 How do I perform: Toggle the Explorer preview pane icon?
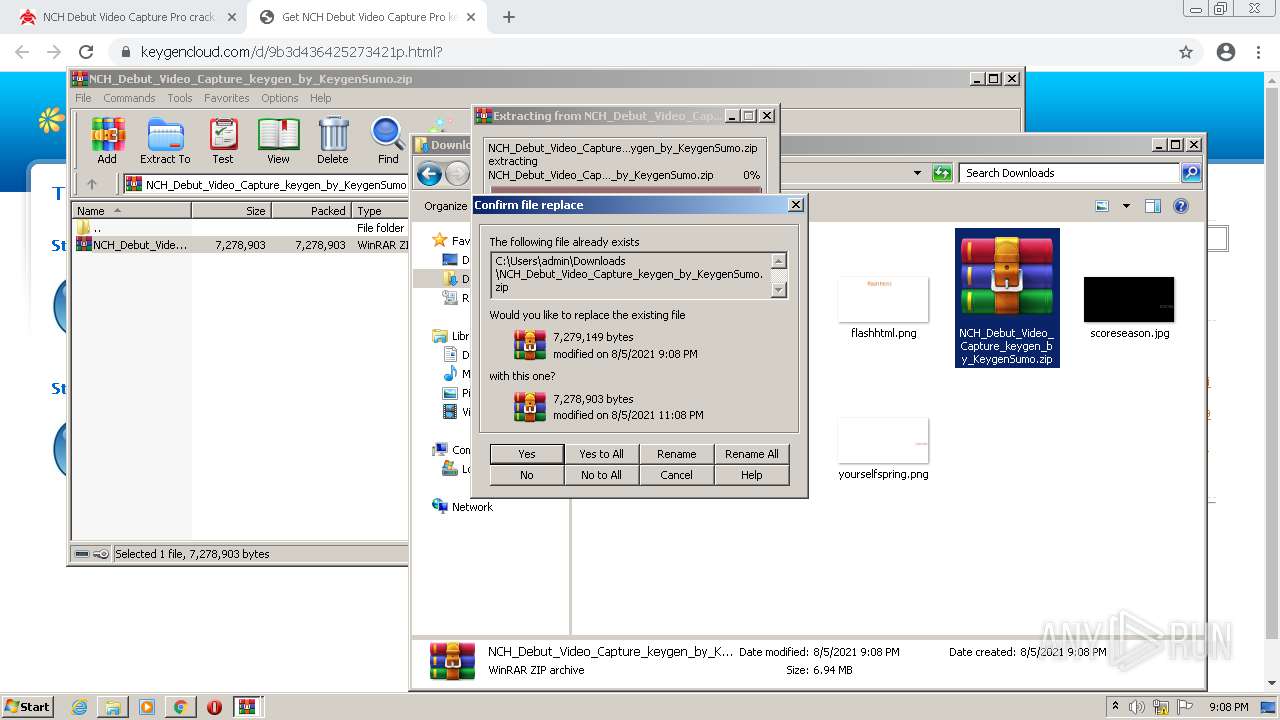click(1153, 206)
